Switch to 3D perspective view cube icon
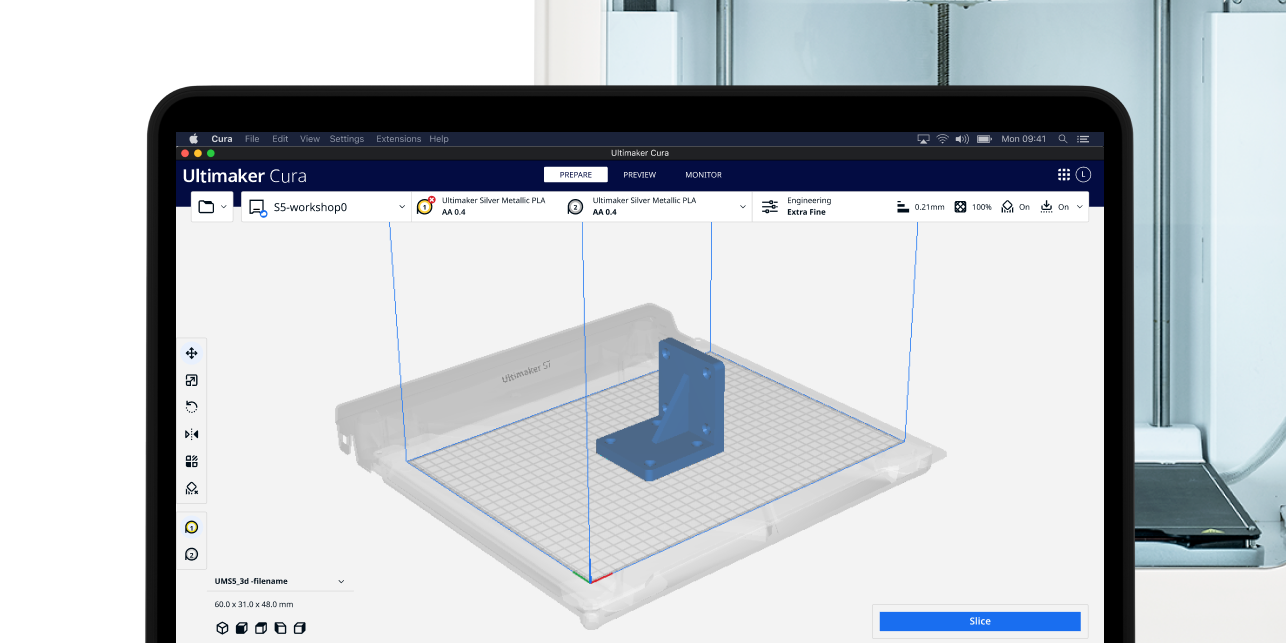Image resolution: width=1286 pixels, height=643 pixels. pos(222,628)
